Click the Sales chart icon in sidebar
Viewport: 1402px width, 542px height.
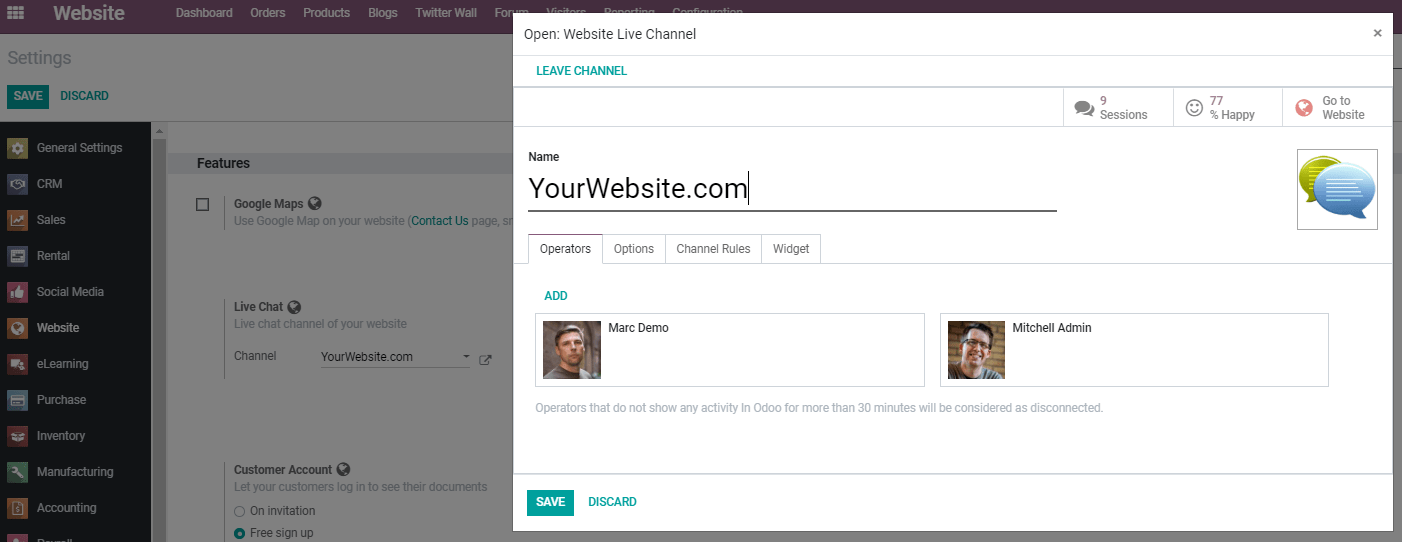17,220
